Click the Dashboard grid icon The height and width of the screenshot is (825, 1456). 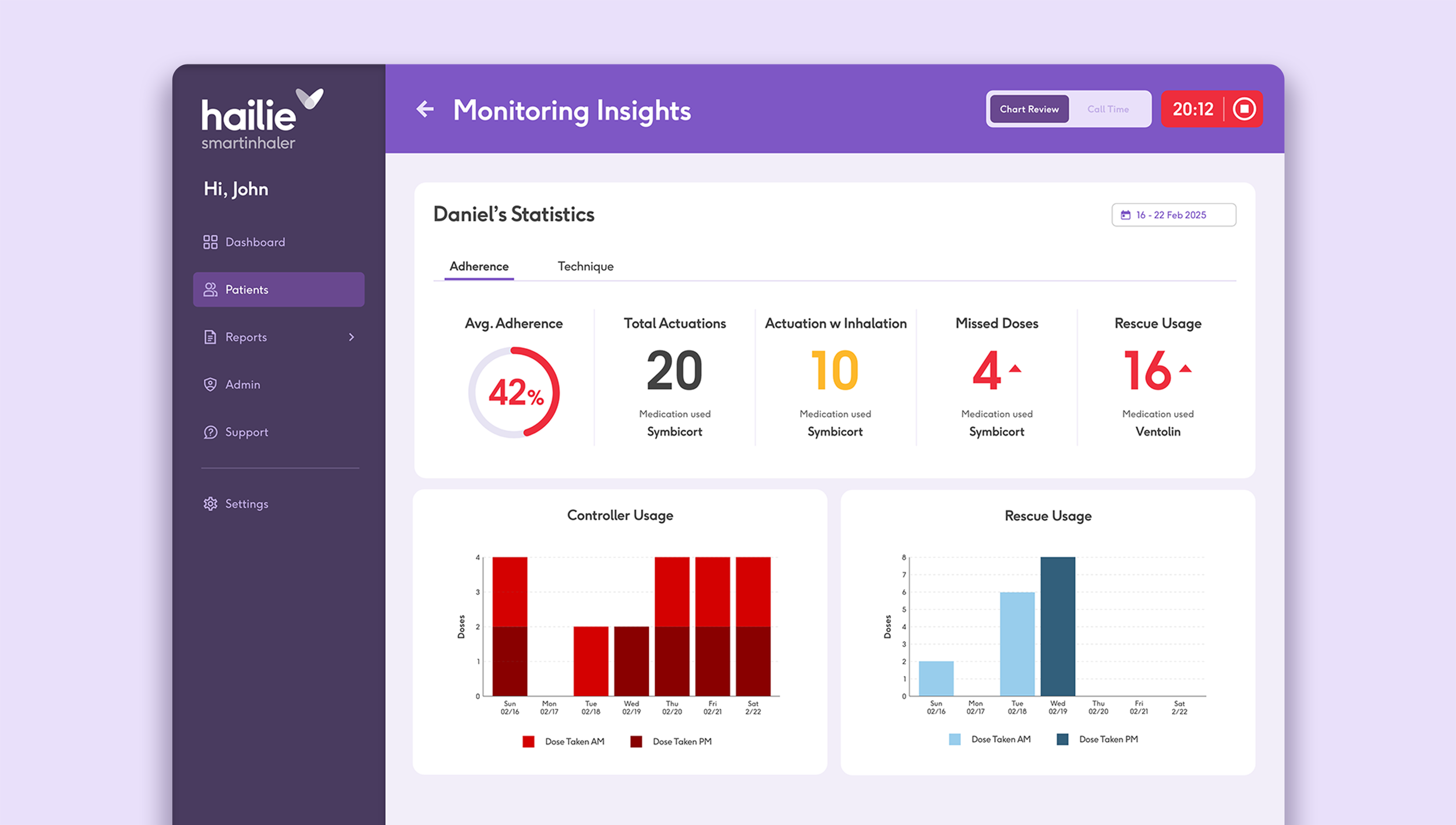coord(210,242)
